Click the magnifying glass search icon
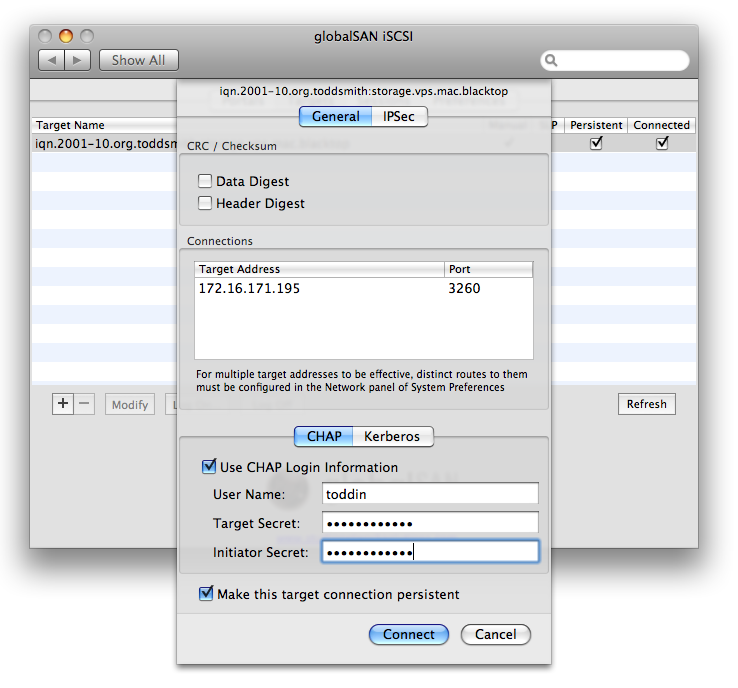This screenshot has width=738, height=688. click(551, 60)
